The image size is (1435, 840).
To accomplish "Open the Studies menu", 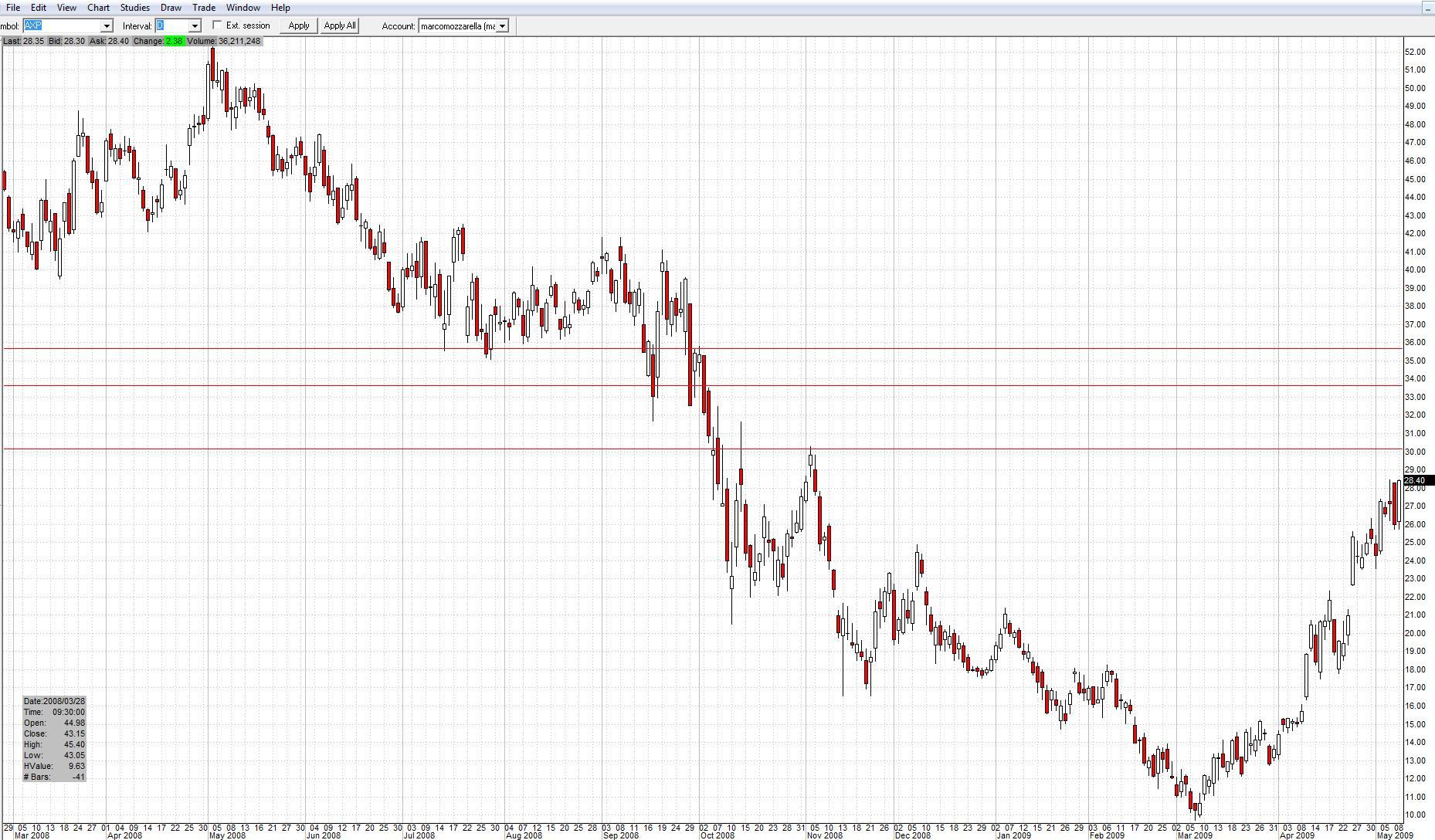I will pyautogui.click(x=134, y=8).
